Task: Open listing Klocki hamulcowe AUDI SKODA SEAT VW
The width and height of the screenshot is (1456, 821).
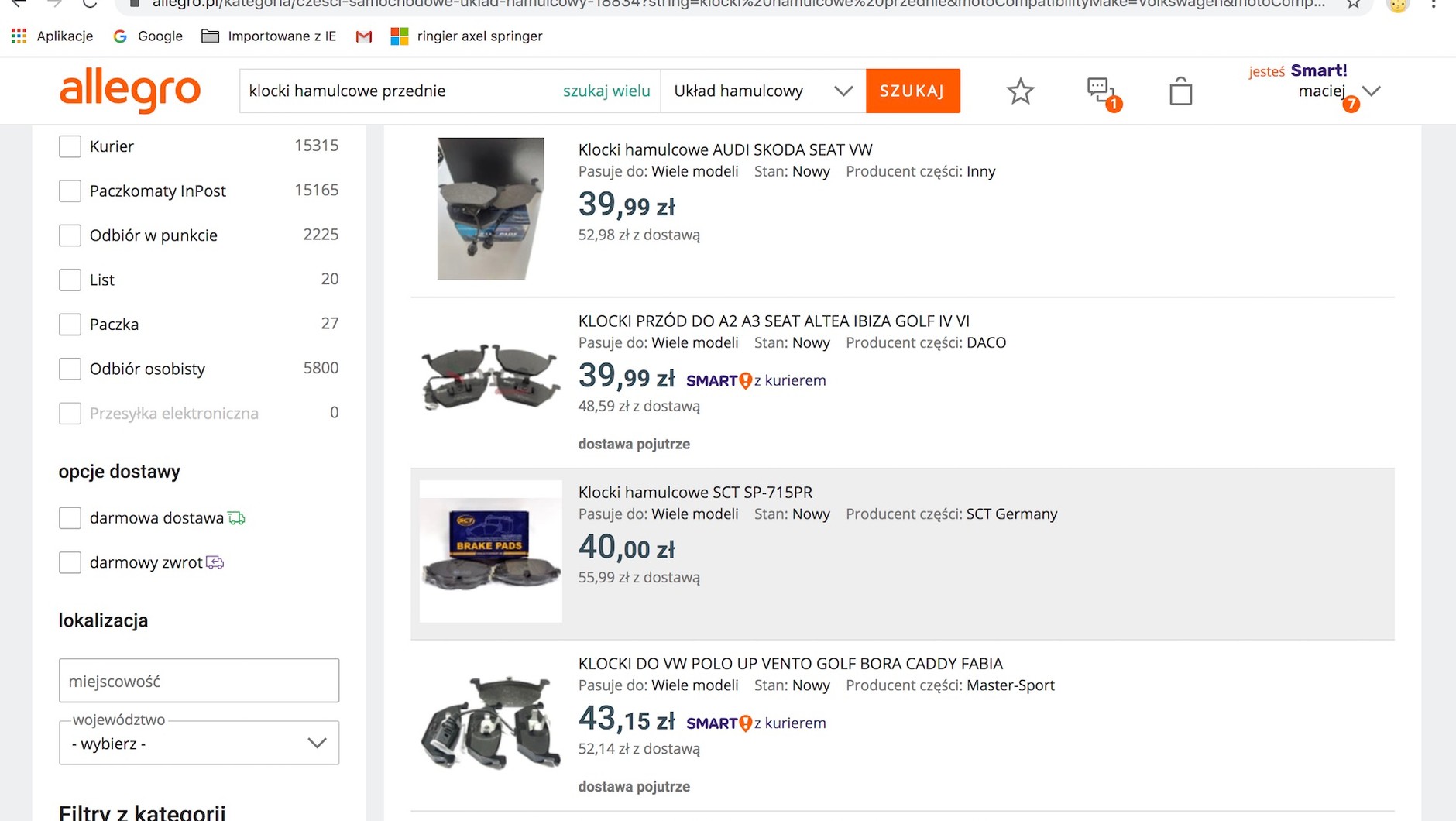Action: coord(725,149)
